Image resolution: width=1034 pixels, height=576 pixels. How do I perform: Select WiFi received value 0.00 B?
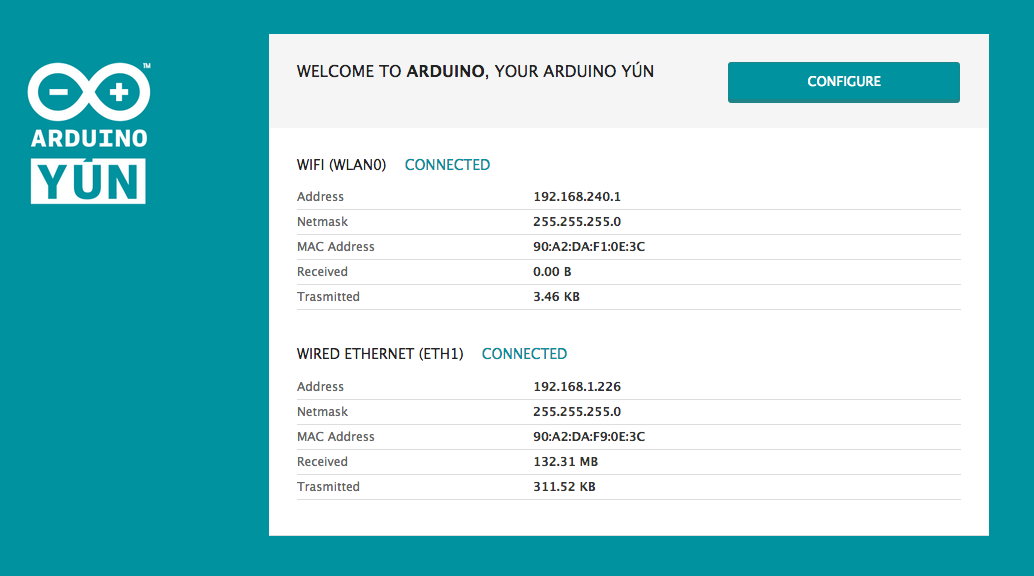(552, 272)
